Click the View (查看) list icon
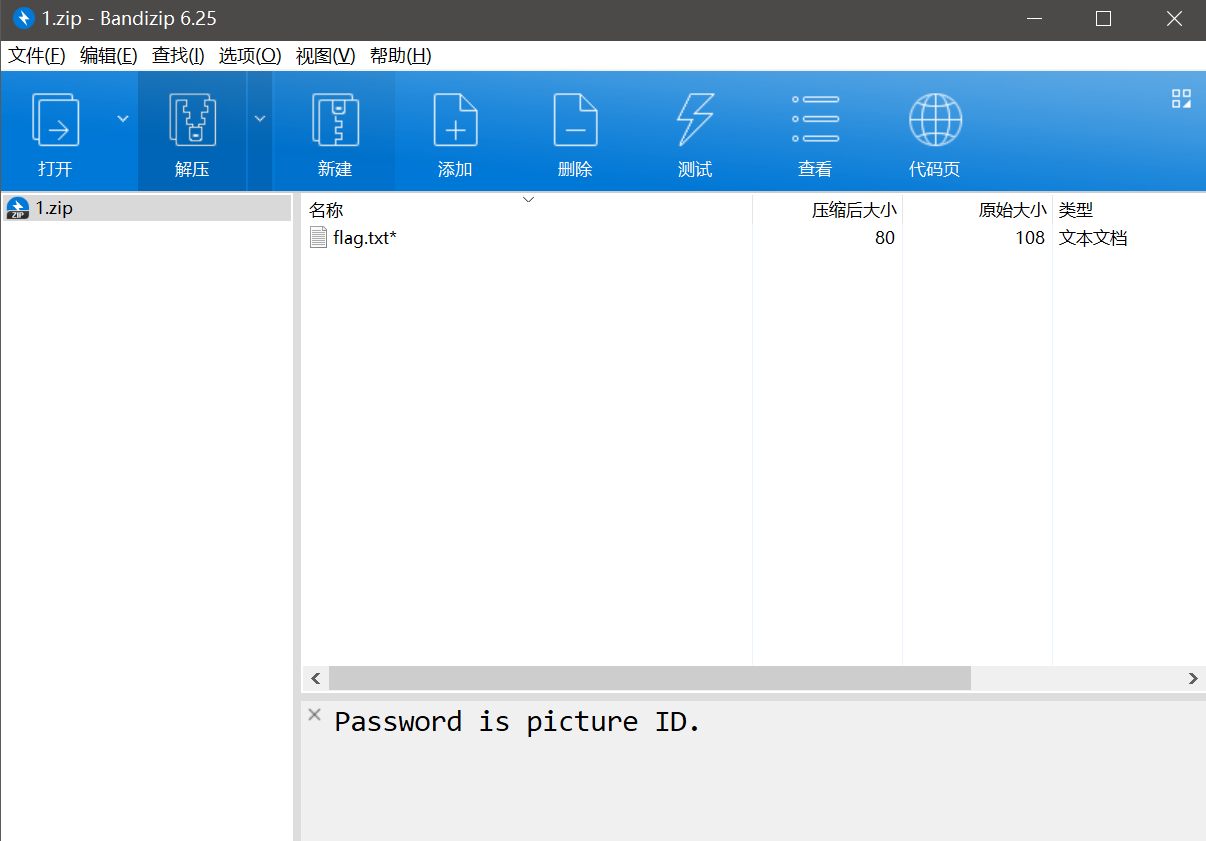This screenshot has height=841, width=1206. coord(815,121)
